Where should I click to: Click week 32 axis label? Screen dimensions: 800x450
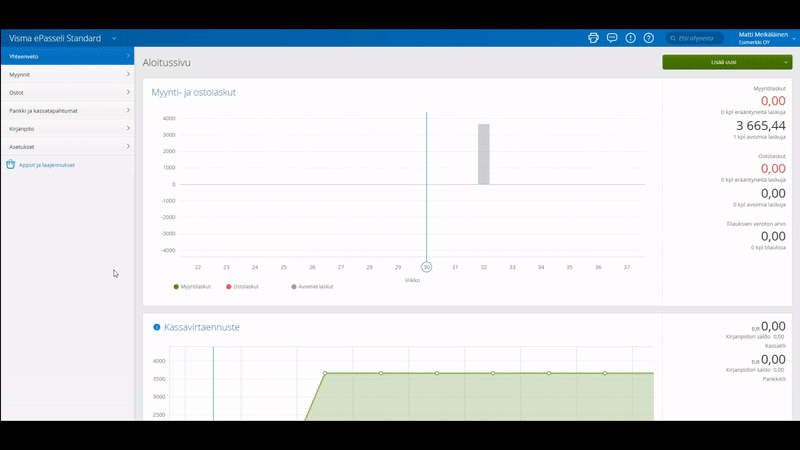pyautogui.click(x=484, y=267)
